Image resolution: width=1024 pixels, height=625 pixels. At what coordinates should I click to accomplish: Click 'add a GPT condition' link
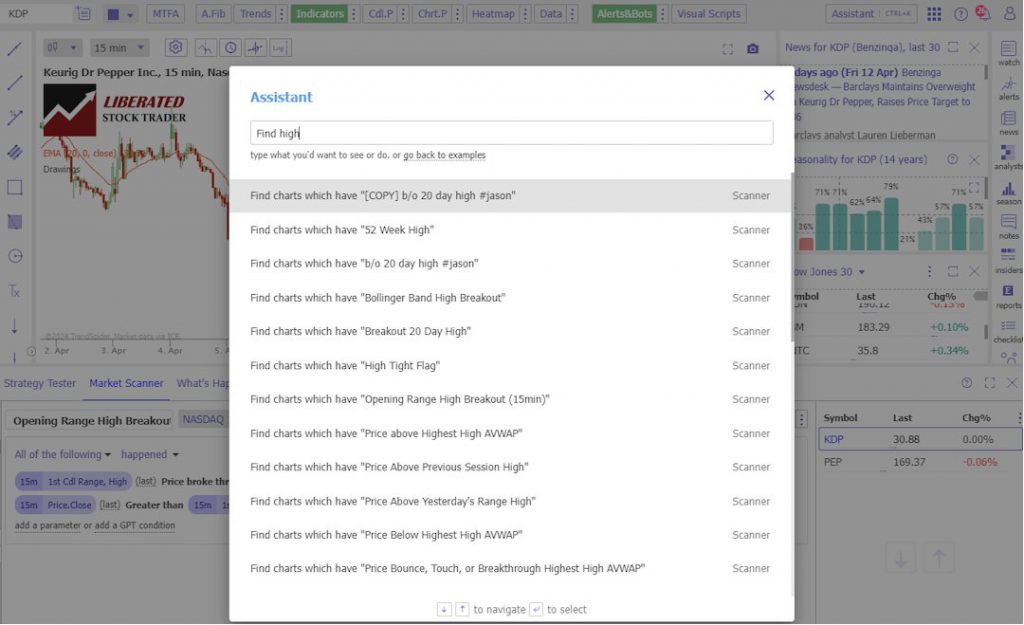pyautogui.click(x=135, y=525)
